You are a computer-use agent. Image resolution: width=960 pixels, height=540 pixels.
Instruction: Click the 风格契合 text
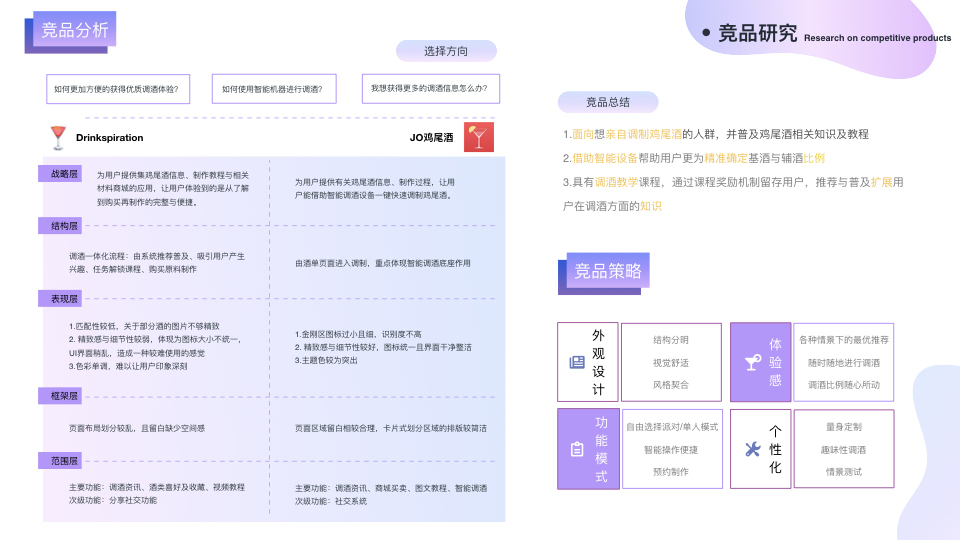click(x=670, y=384)
